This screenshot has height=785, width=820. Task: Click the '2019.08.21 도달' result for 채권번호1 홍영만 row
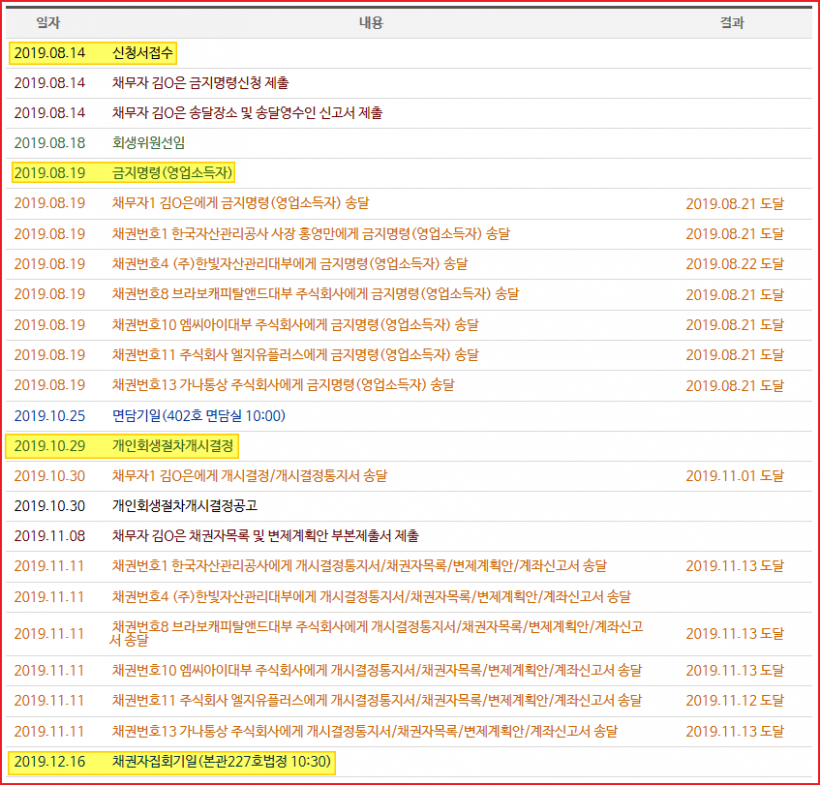(735, 234)
